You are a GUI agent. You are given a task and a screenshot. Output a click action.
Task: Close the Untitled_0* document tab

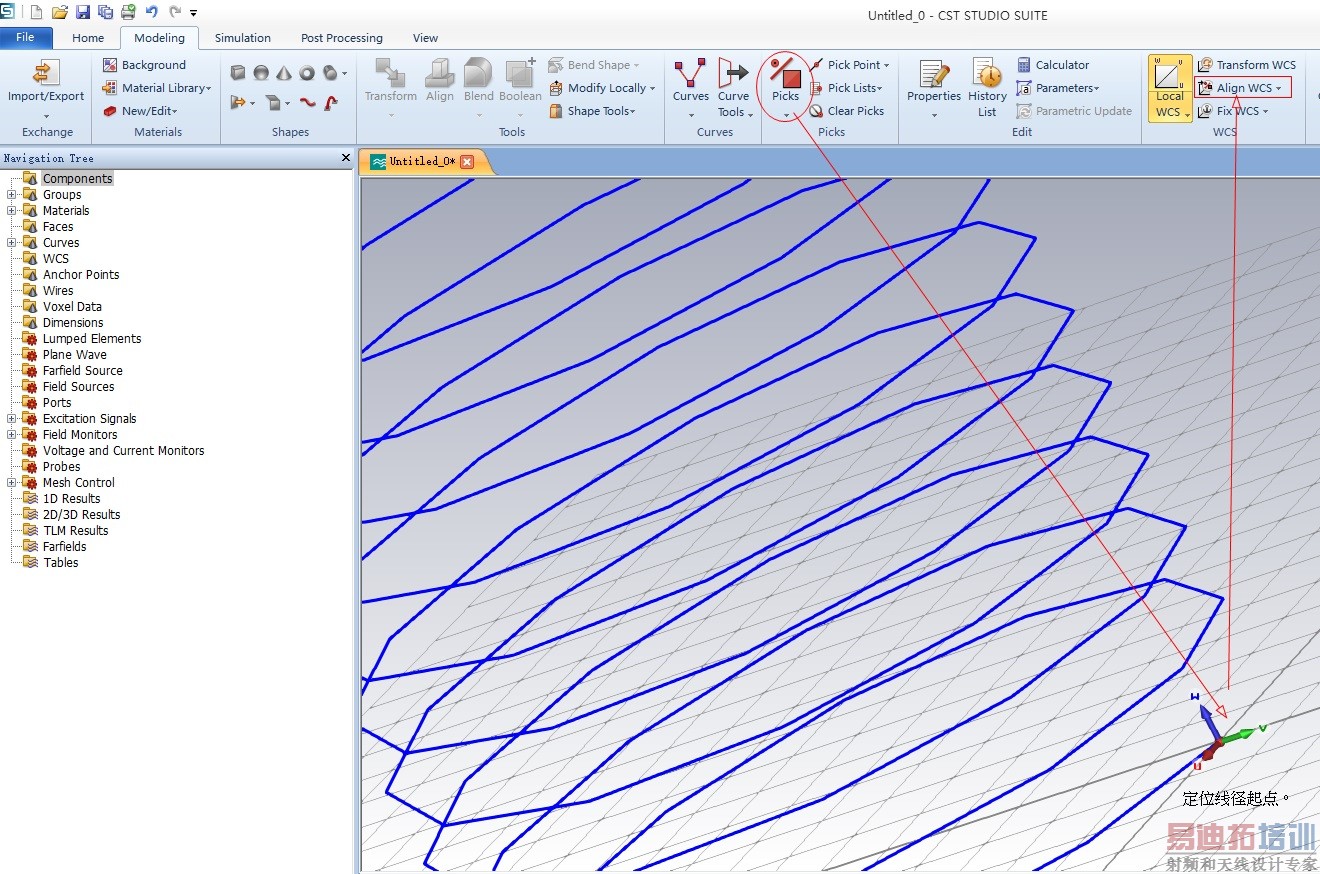(467, 162)
